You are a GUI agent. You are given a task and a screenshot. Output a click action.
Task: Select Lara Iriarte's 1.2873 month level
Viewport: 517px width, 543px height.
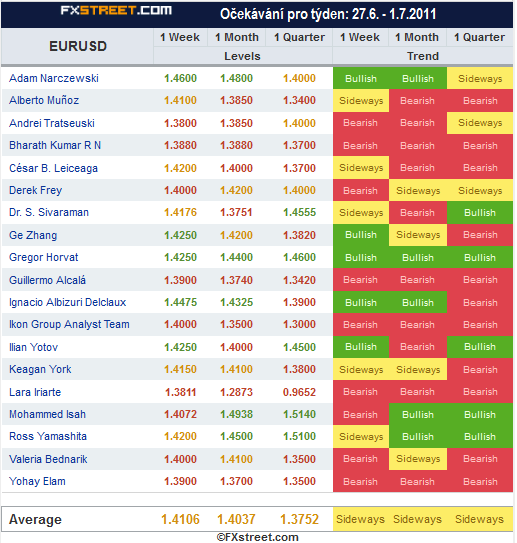coord(237,392)
